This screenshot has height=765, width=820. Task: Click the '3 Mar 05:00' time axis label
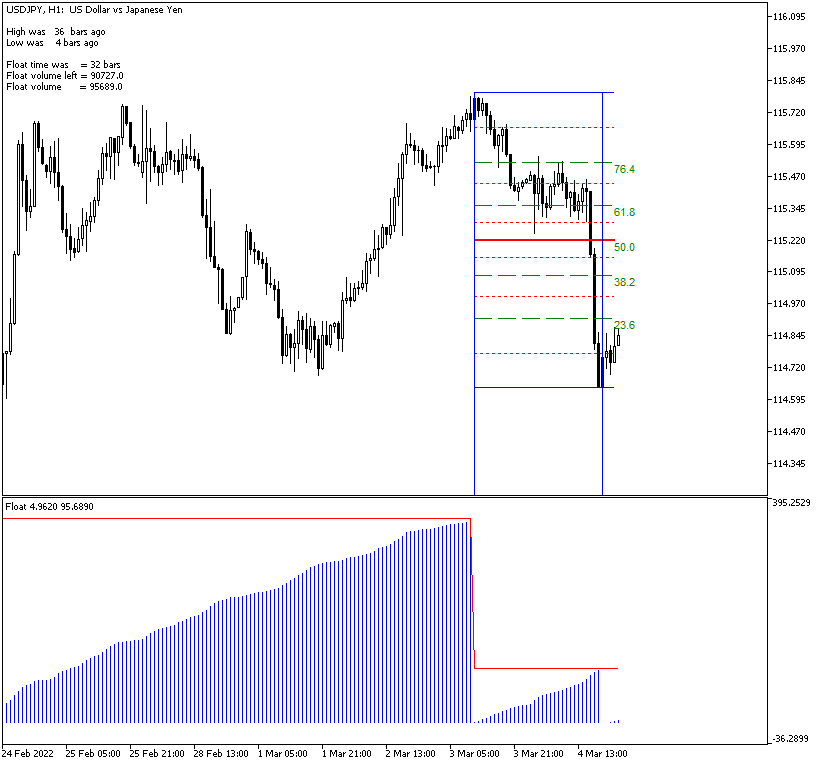[474, 754]
